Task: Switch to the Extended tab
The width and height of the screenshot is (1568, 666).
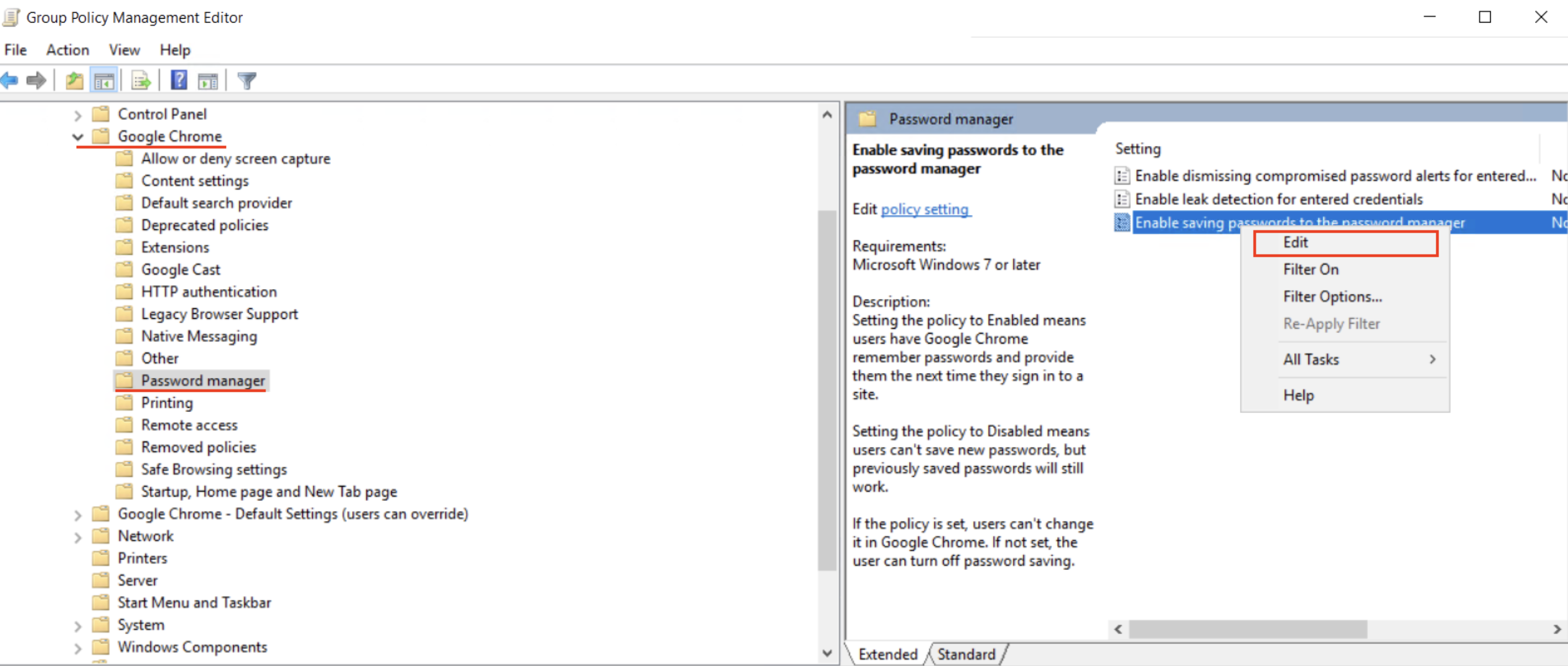Action: 888,654
